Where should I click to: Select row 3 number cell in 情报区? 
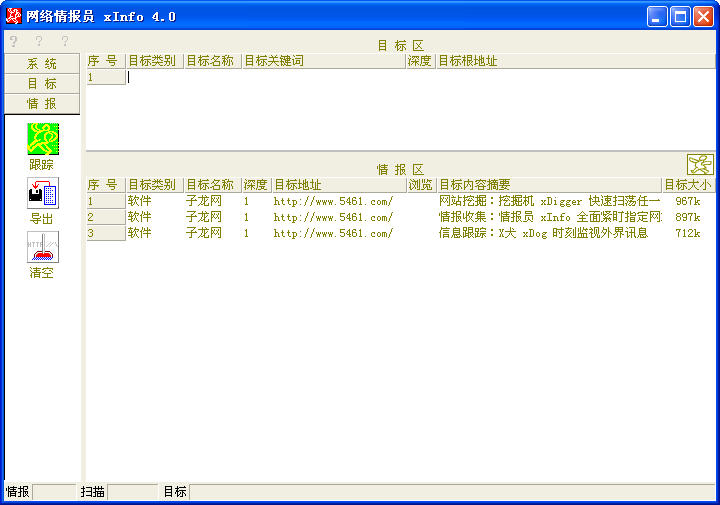pos(106,233)
